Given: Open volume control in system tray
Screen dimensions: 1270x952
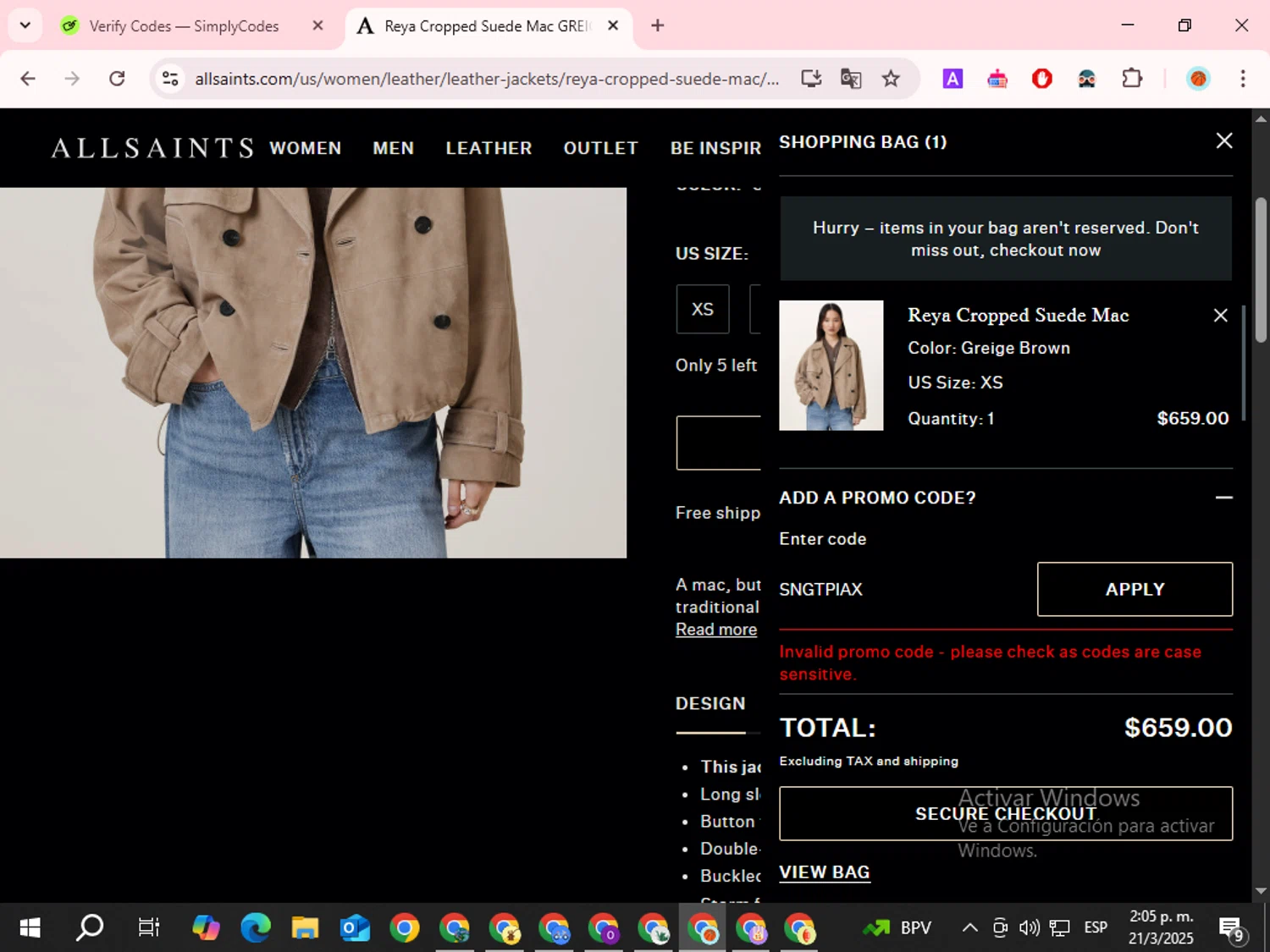Looking at the screenshot, I should click(1030, 928).
